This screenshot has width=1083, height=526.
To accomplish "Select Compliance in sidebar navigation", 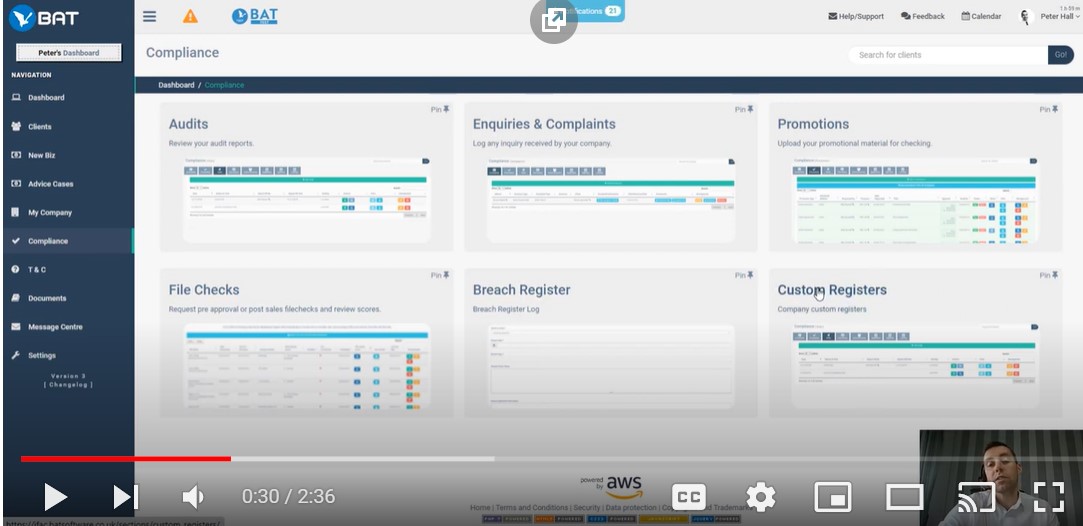I will pos(67,241).
